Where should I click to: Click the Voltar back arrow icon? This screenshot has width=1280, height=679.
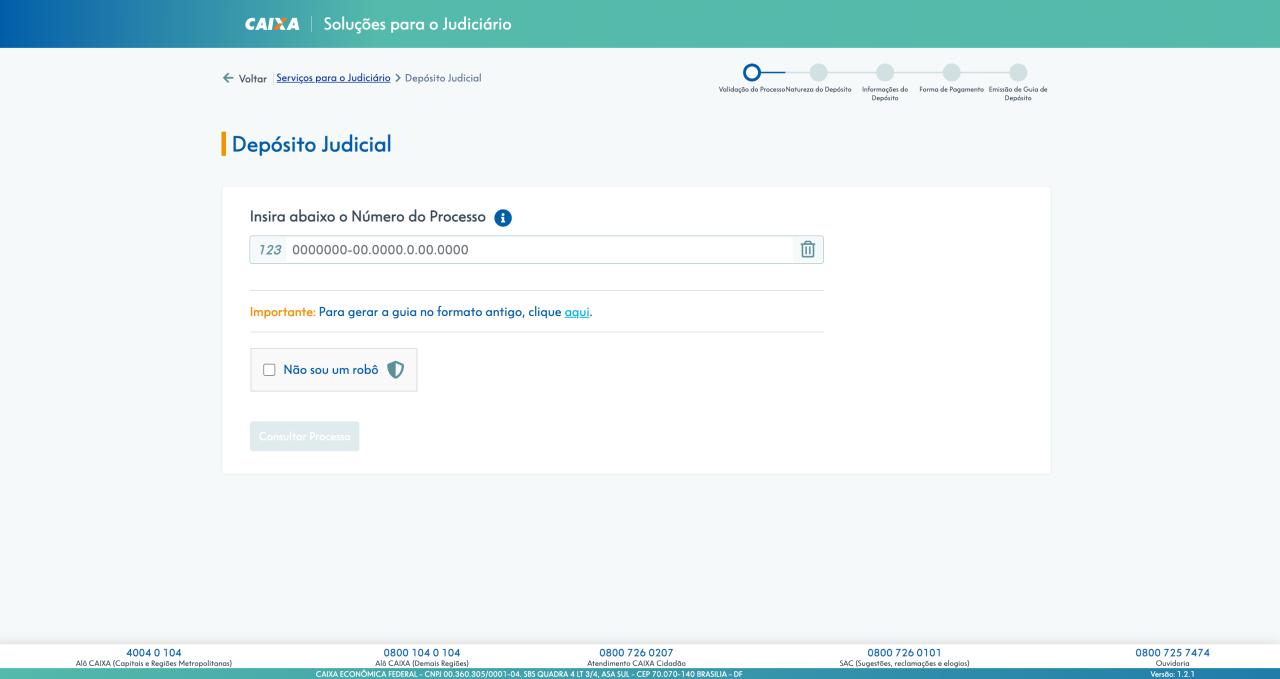click(228, 78)
